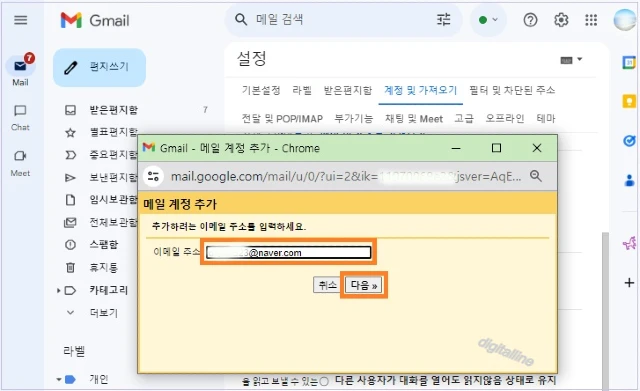Click the plus get add-ons icon
The width and height of the screenshot is (640, 391).
[x=629, y=282]
